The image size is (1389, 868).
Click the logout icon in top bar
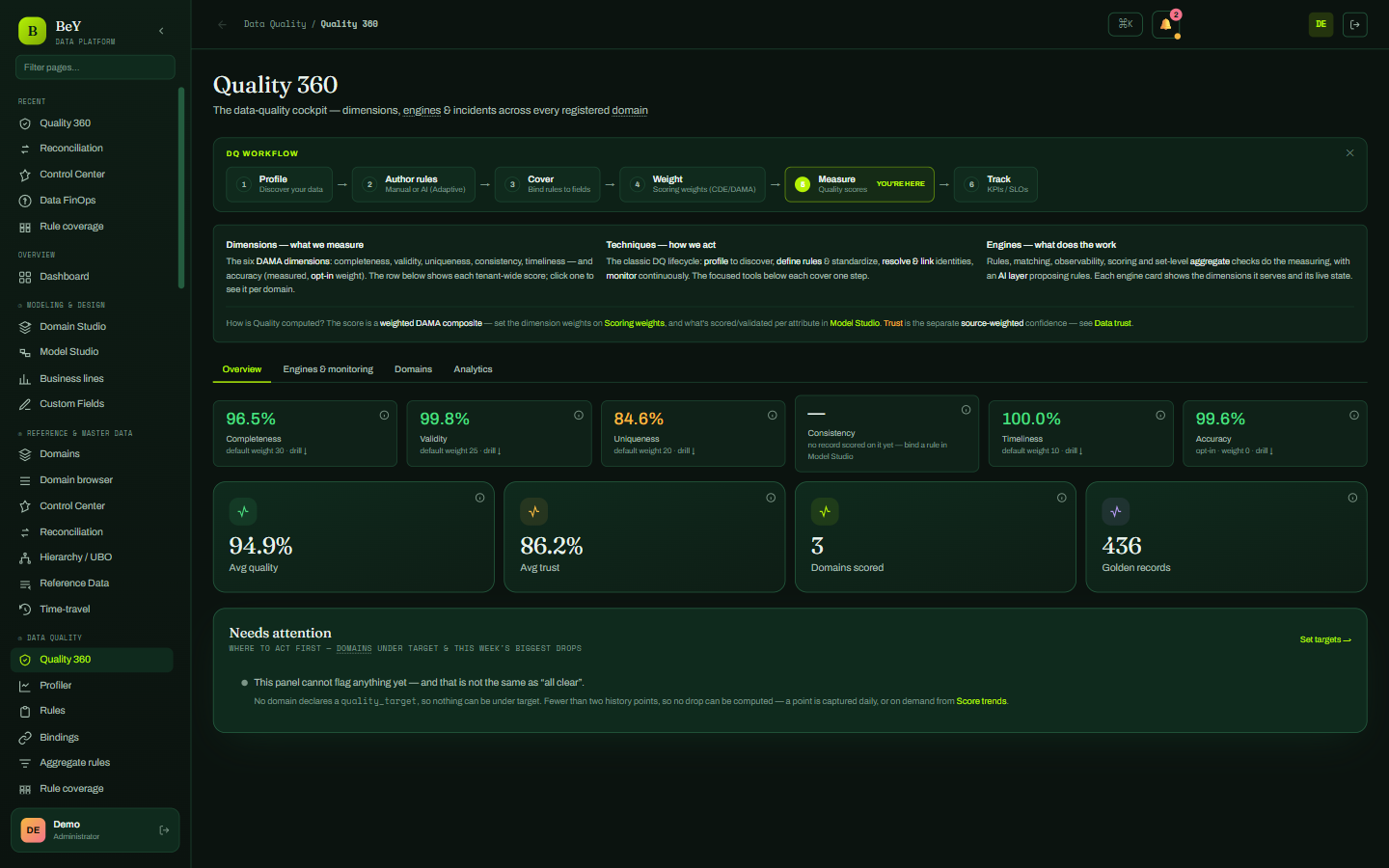coord(1355,24)
